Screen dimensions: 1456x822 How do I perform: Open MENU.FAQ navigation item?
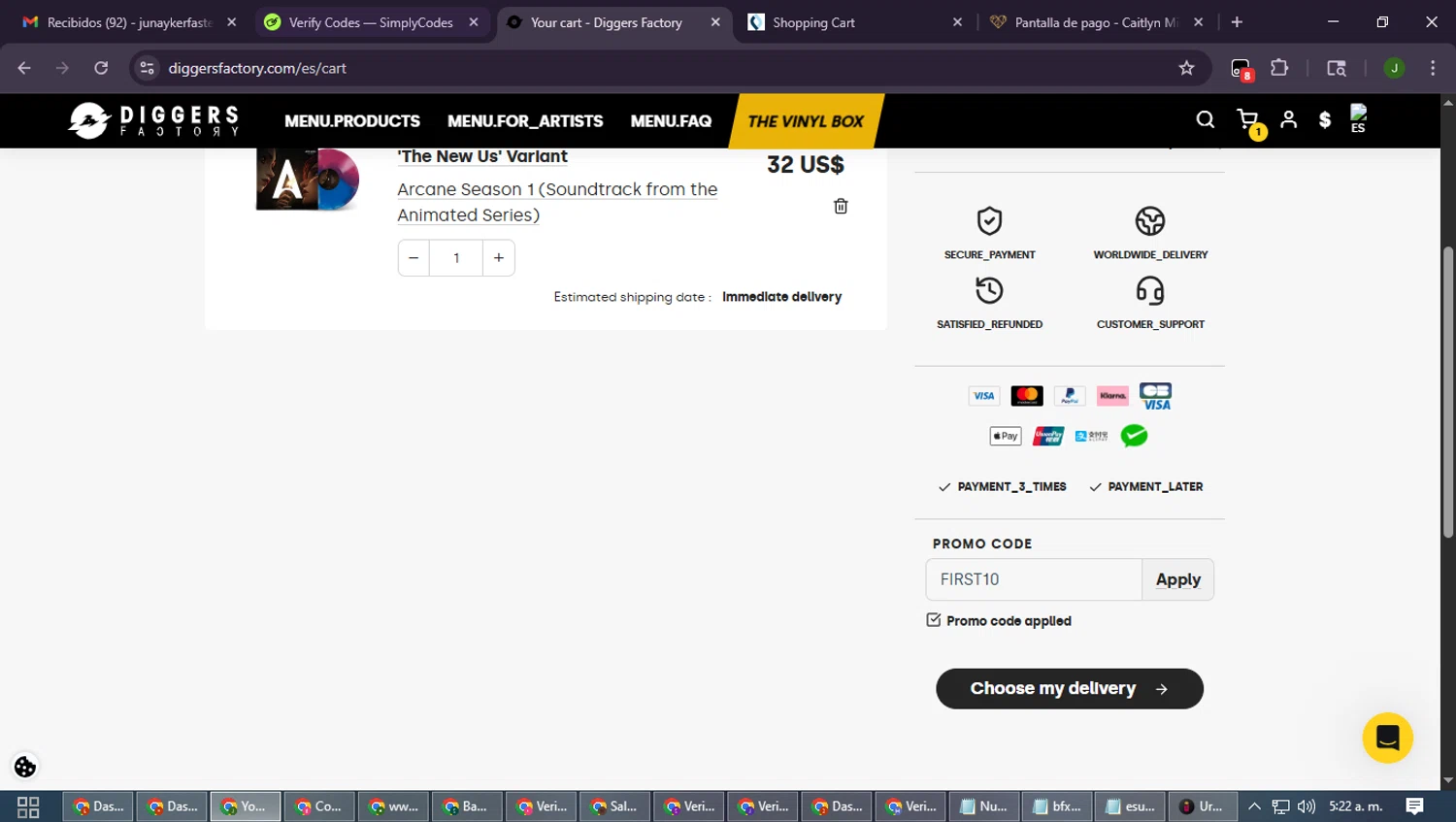[671, 121]
